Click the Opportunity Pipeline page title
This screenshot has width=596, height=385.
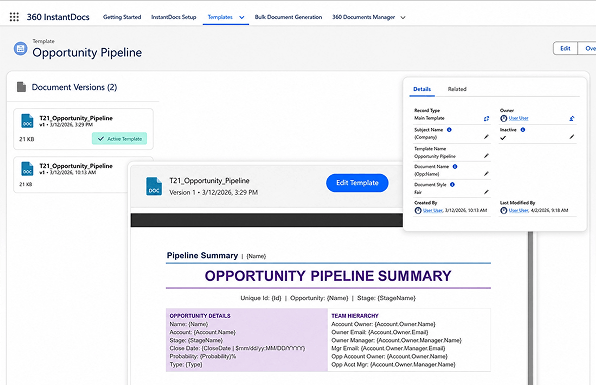pyautogui.click(x=87, y=52)
